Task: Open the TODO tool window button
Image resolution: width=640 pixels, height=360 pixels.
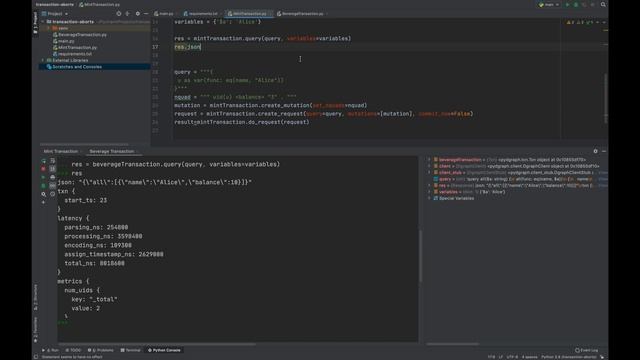Action: coord(73,350)
